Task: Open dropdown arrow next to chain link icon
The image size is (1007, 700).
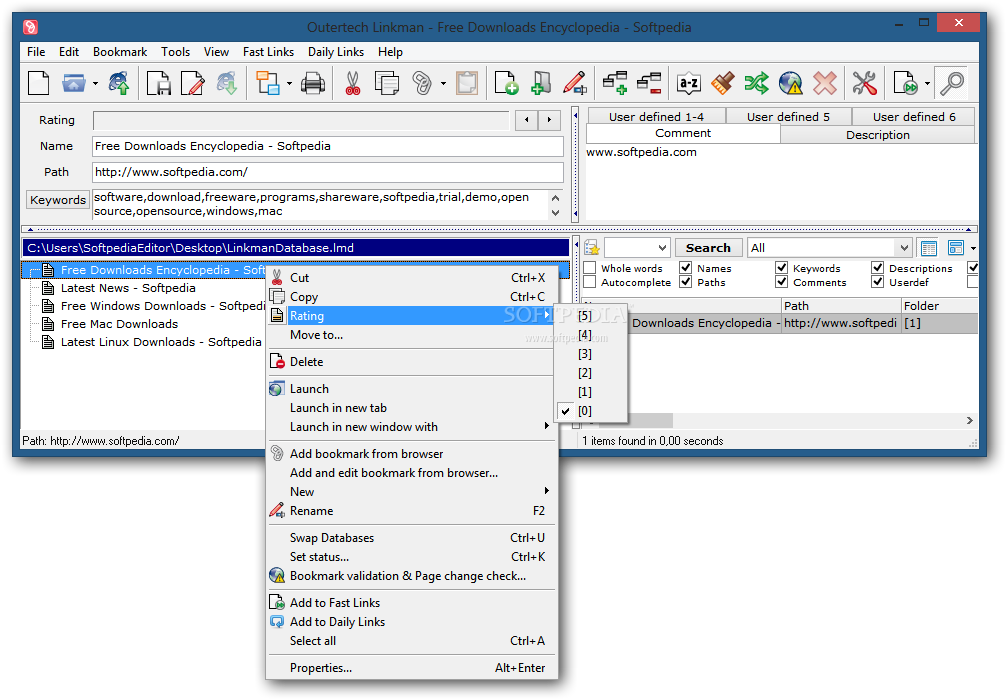Action: click(443, 83)
